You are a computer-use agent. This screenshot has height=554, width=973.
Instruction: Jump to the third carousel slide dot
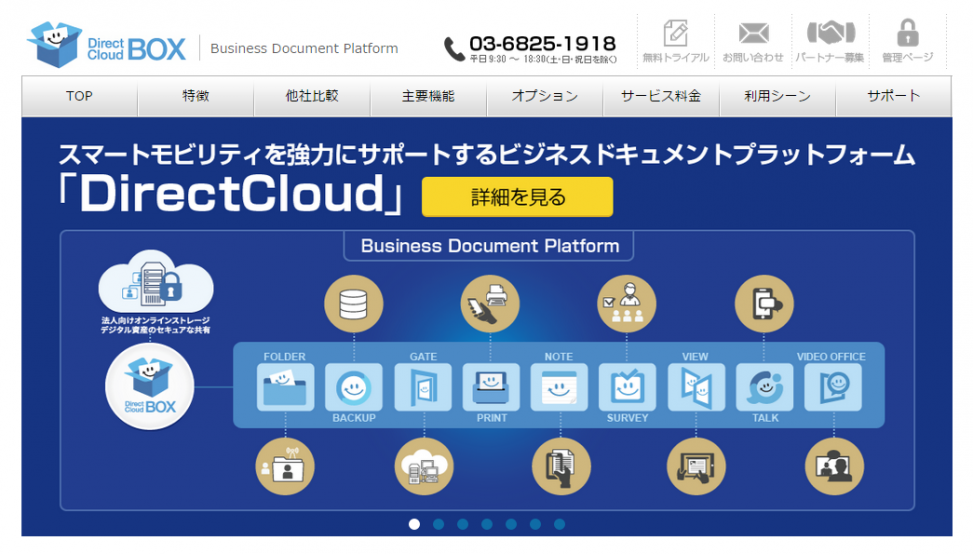click(x=463, y=524)
